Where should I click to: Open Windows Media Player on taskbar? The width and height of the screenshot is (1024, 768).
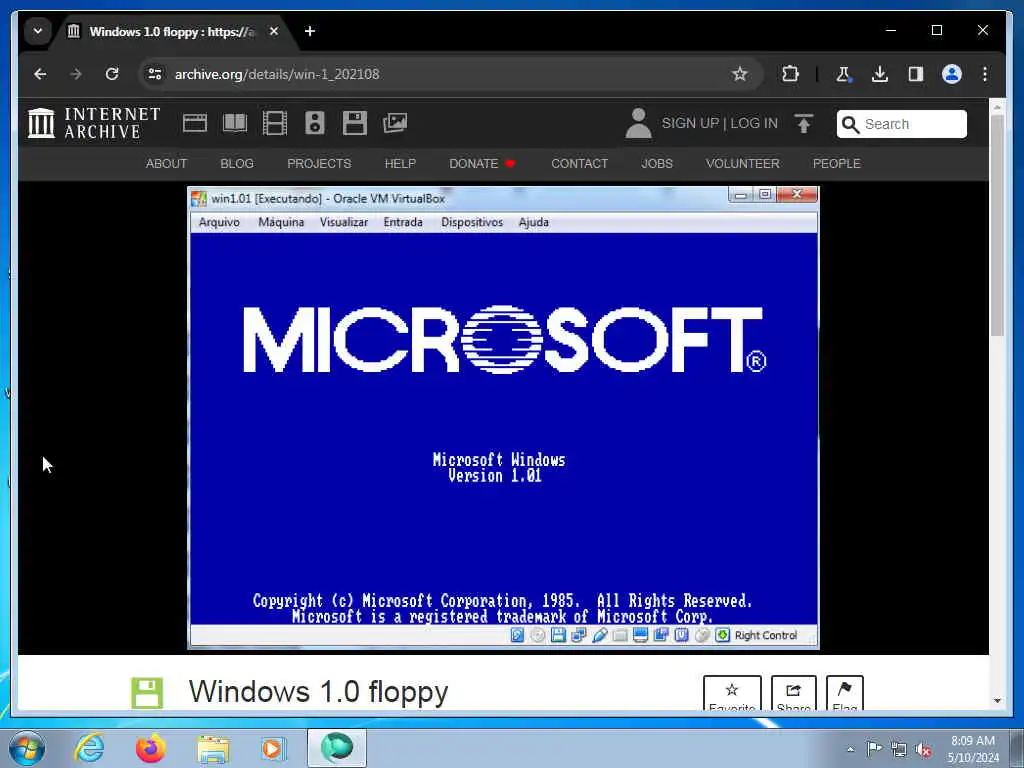pos(274,748)
